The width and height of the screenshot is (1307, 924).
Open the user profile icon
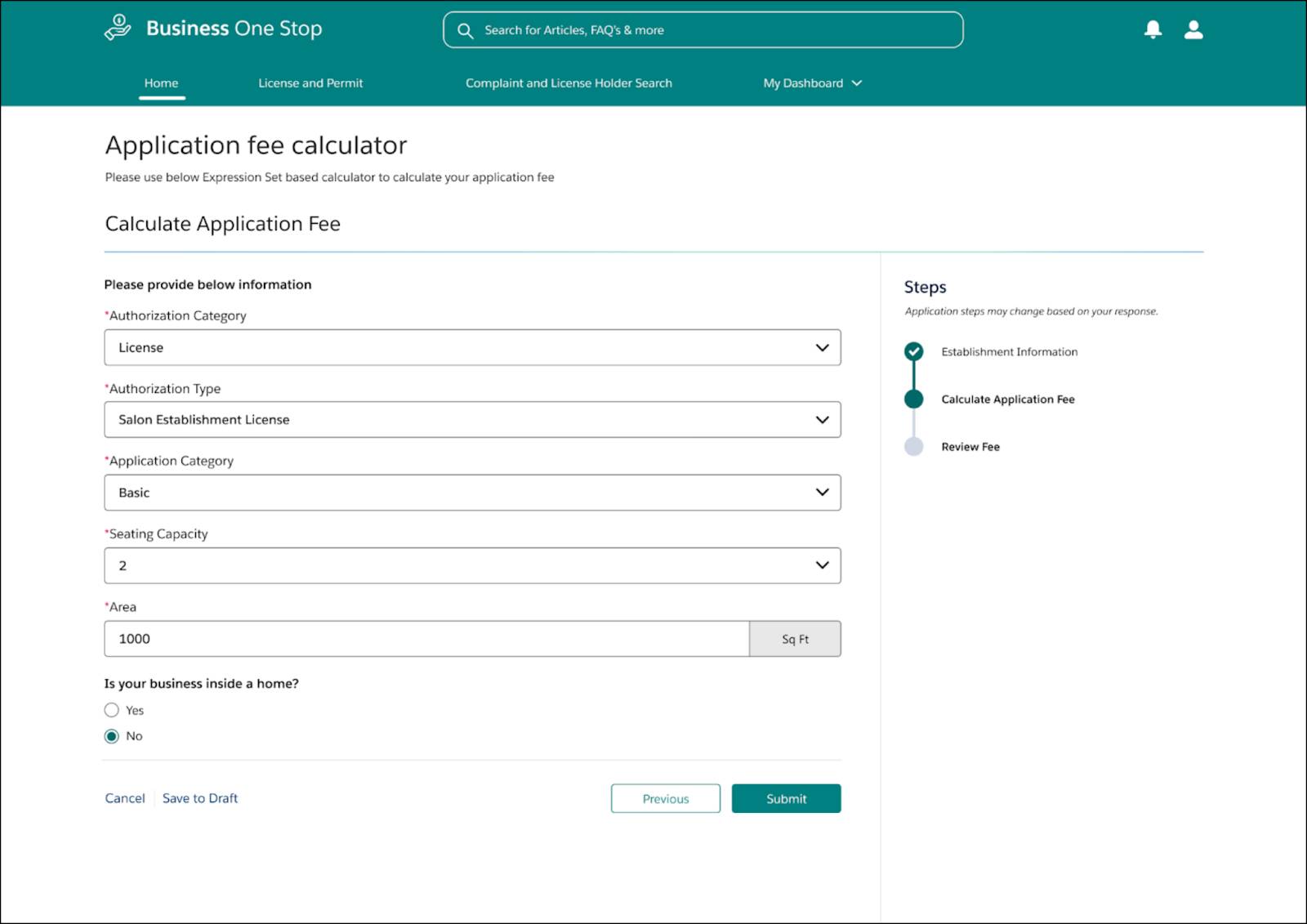click(1193, 30)
